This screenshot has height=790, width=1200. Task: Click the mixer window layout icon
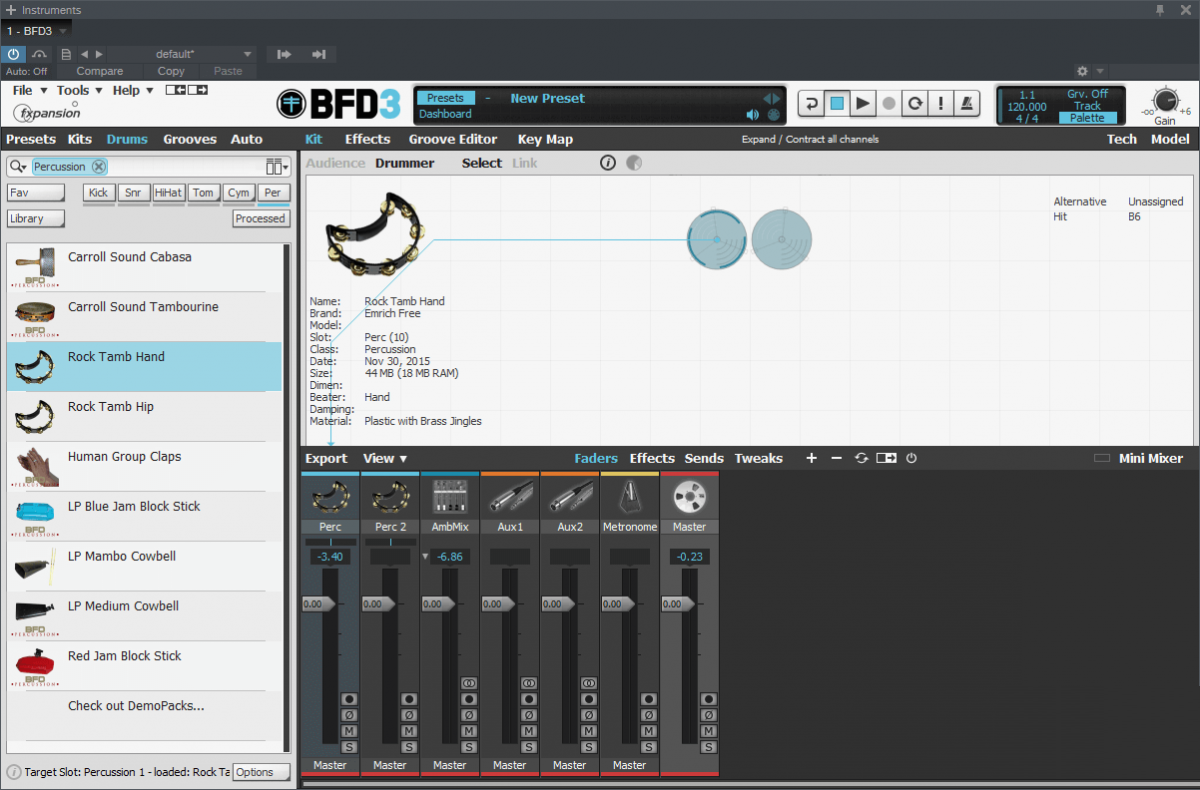point(886,458)
